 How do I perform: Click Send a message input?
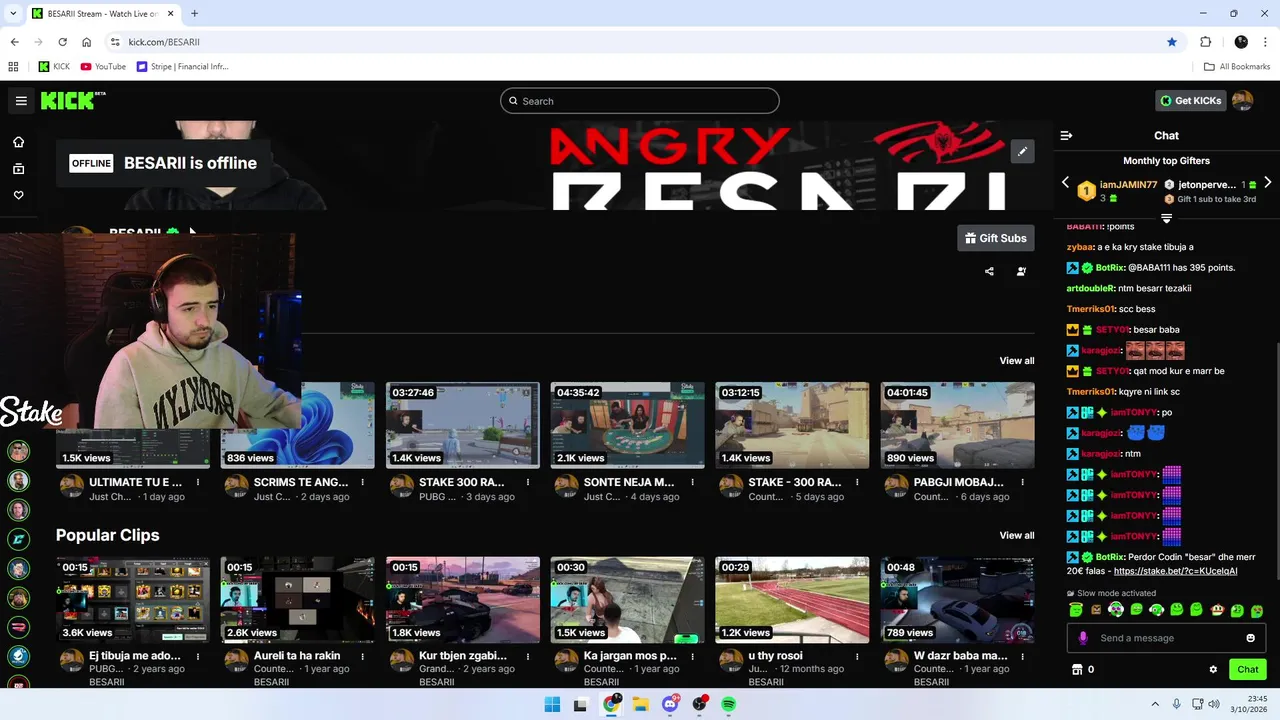click(x=1166, y=638)
